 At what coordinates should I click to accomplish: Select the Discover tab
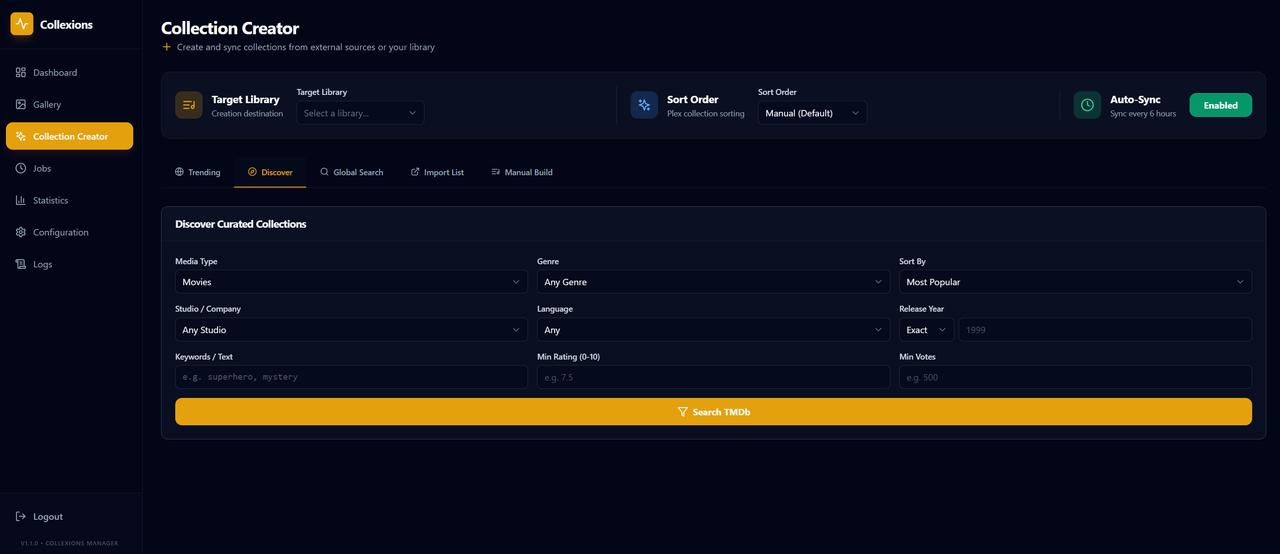point(270,172)
